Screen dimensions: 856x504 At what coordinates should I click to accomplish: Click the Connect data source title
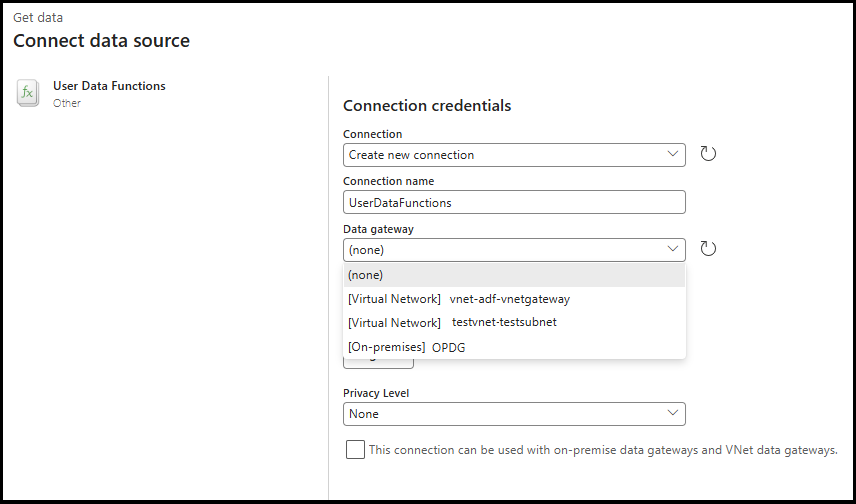click(102, 40)
